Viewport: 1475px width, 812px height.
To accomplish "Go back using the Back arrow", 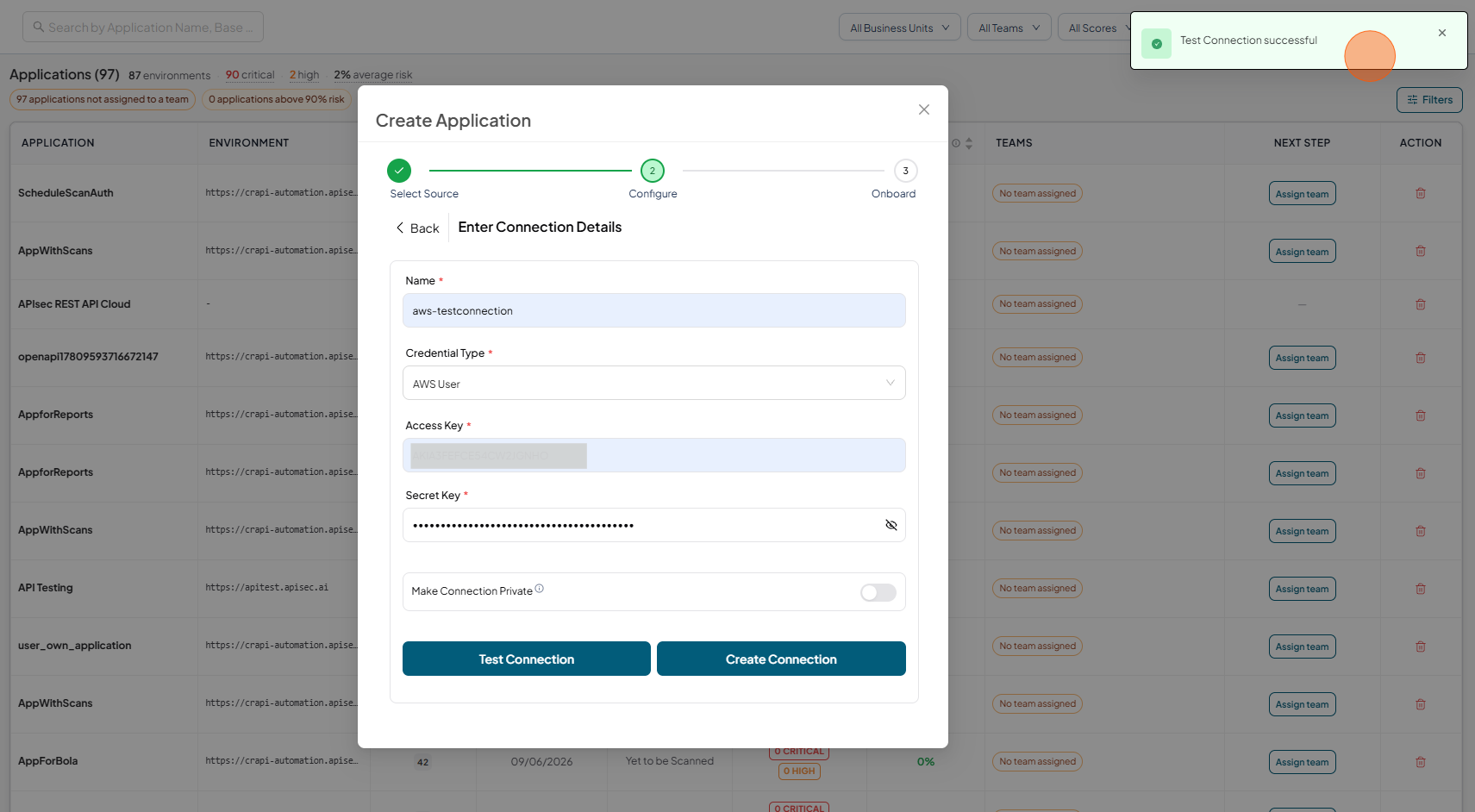I will tap(418, 228).
